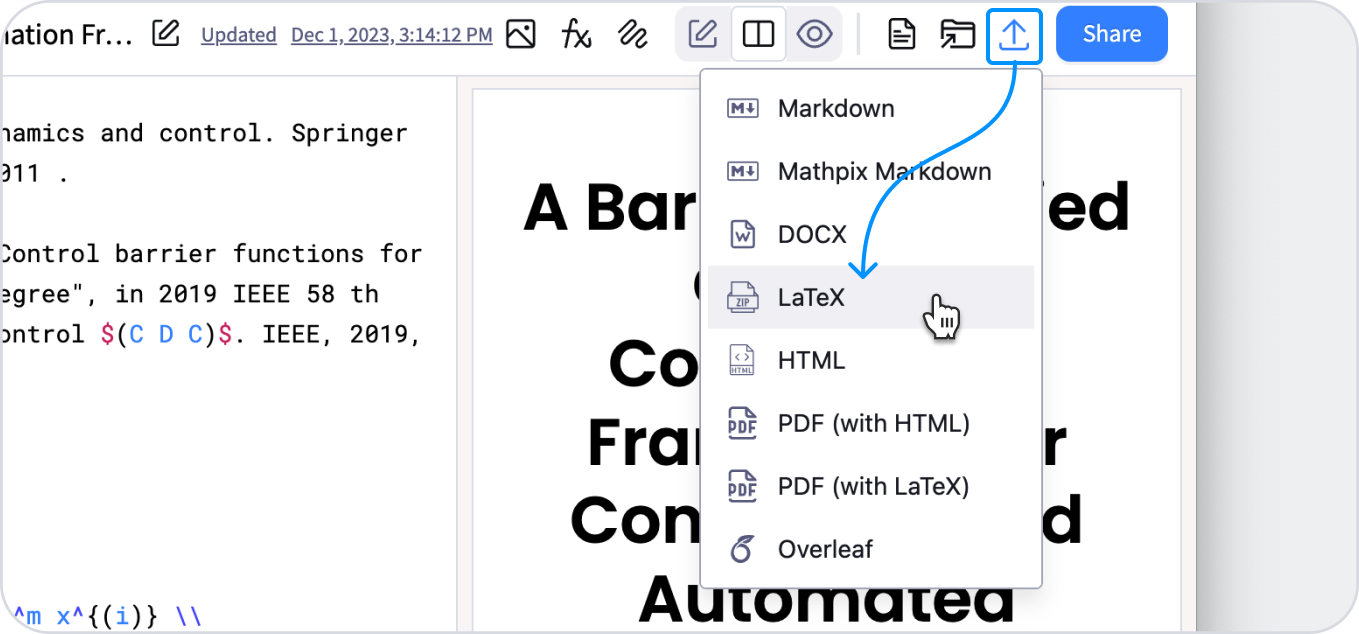
Task: Select the handwriting scribble tool
Action: click(632, 34)
